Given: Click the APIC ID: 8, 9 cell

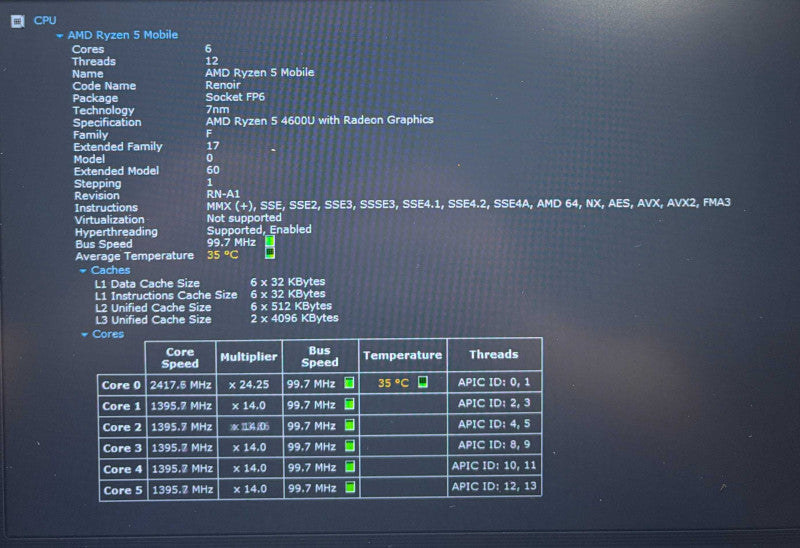Looking at the screenshot, I should pyautogui.click(x=494, y=444).
